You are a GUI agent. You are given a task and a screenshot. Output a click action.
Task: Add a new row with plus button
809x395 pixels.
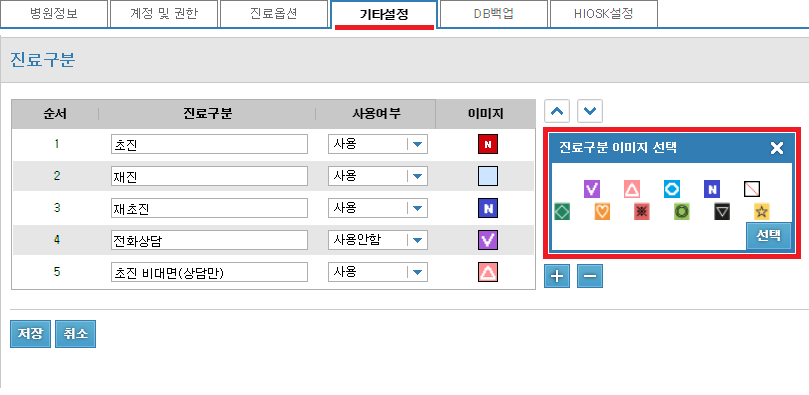click(x=557, y=276)
